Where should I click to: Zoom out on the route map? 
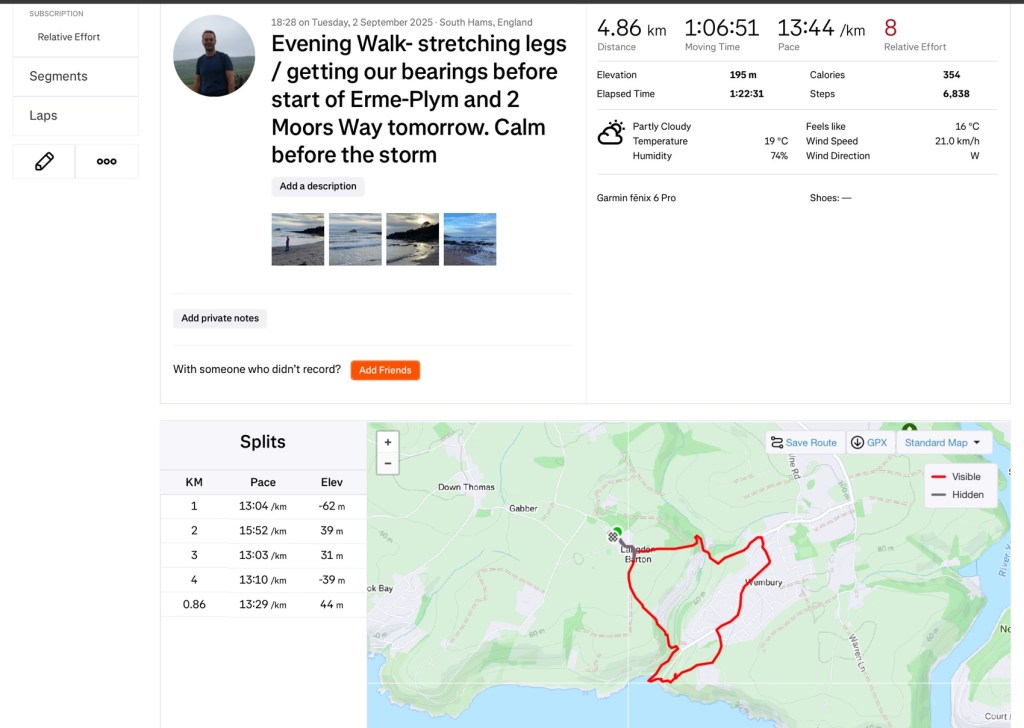point(388,463)
